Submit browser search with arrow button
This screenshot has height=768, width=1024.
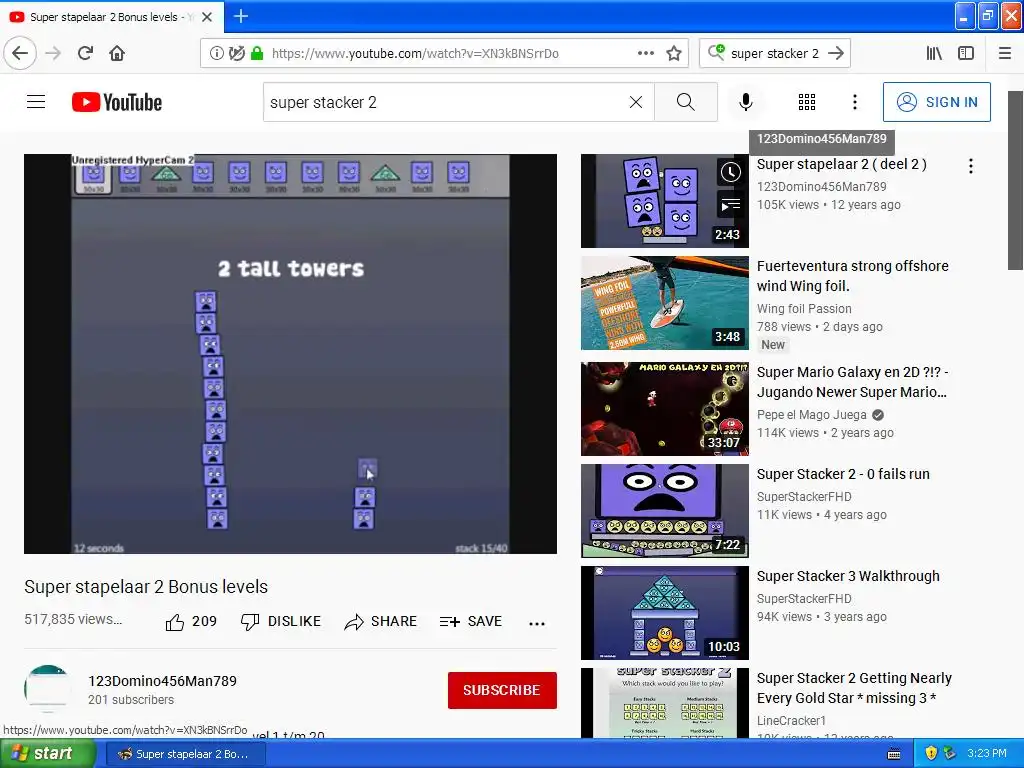(x=836, y=53)
